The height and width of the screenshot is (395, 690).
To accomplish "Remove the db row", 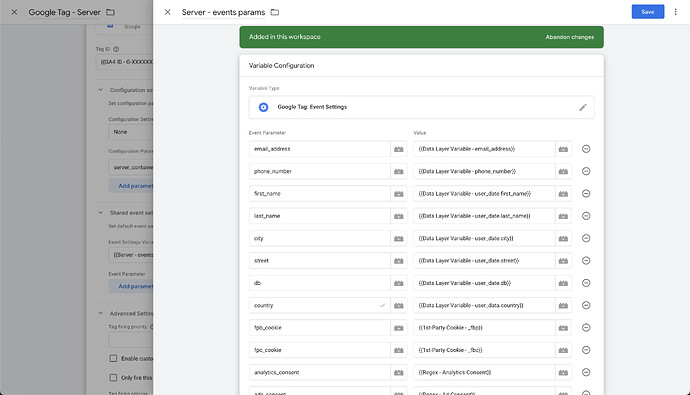I will click(x=586, y=283).
